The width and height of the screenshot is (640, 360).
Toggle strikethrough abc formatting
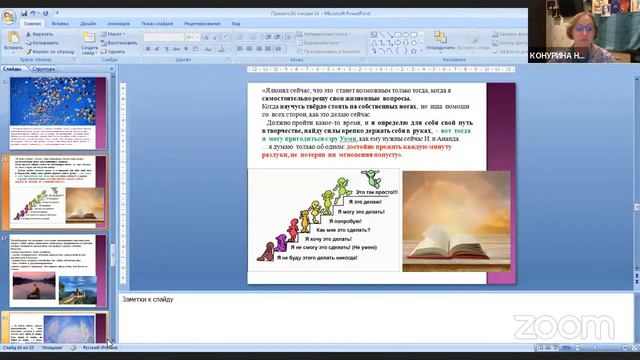point(176,49)
